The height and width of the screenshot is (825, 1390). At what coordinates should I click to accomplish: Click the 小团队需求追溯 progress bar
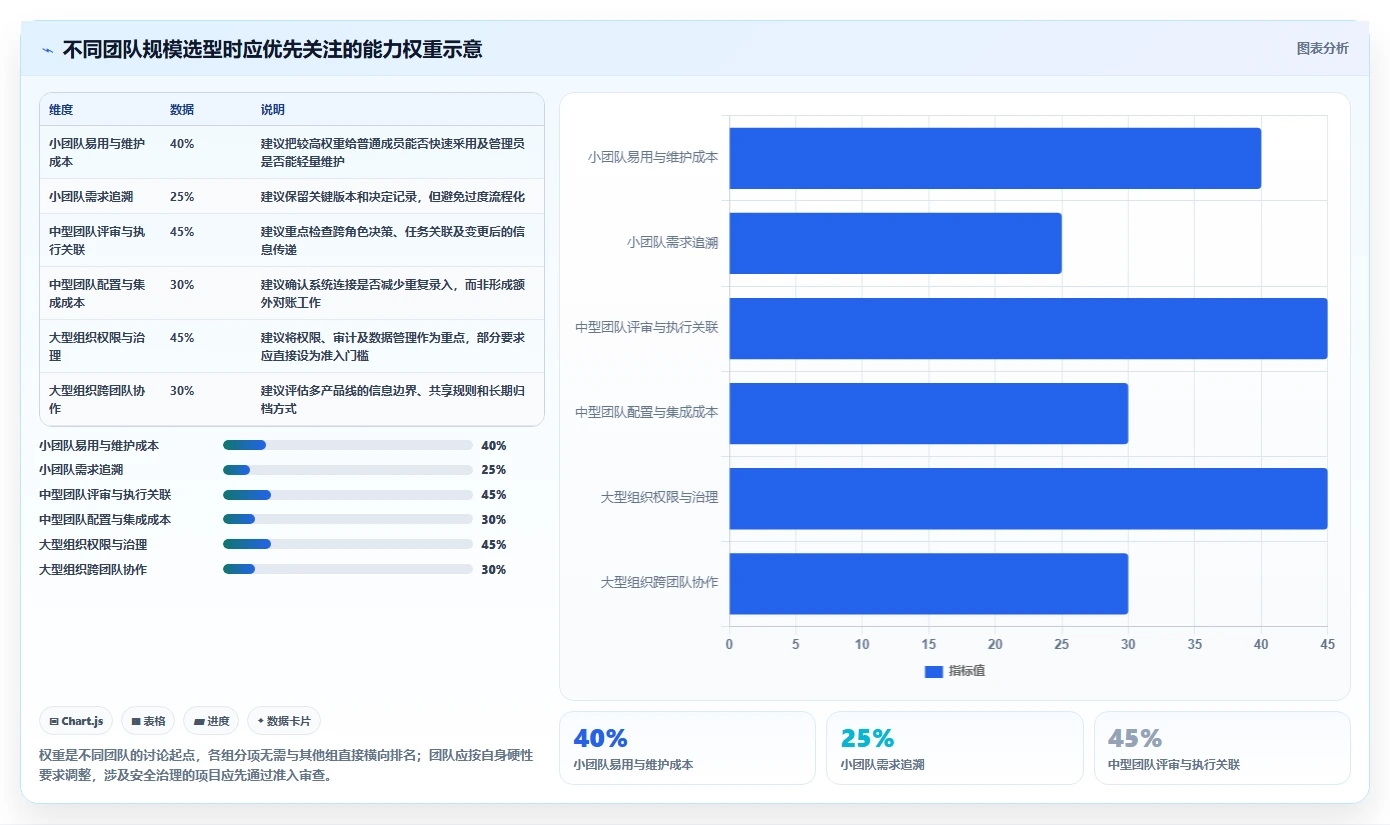pyautogui.click(x=348, y=470)
